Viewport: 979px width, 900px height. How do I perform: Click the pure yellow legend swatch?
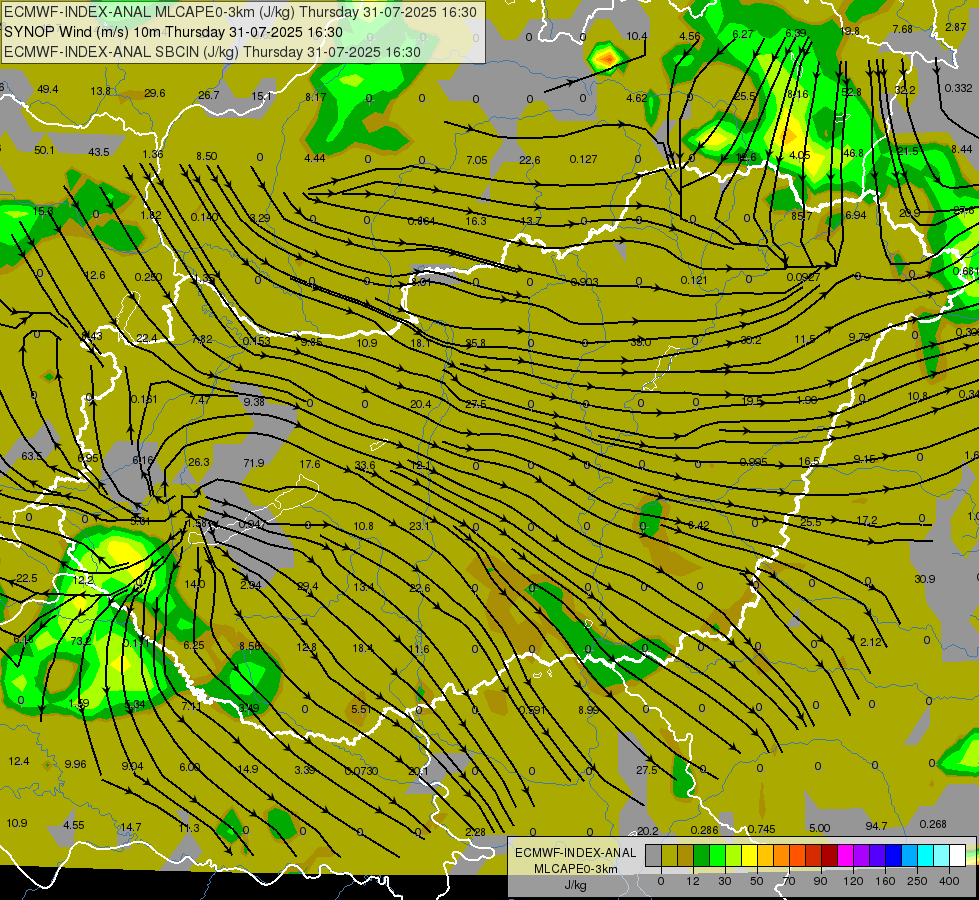pyautogui.click(x=749, y=855)
